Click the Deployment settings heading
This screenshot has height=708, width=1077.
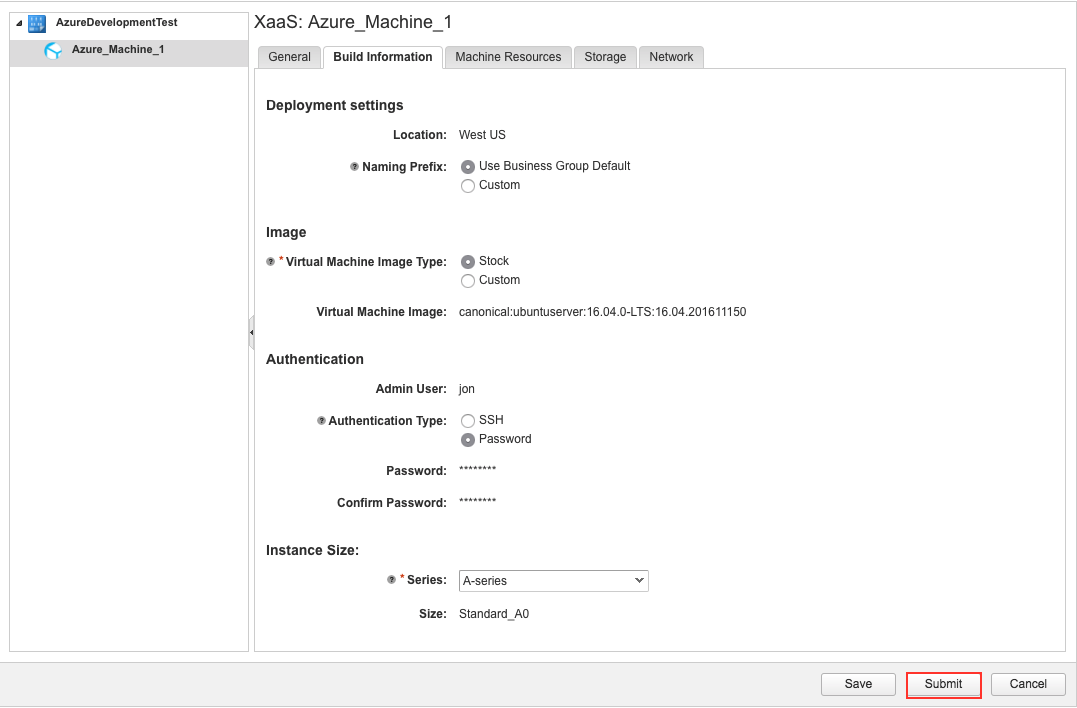tap(335, 106)
